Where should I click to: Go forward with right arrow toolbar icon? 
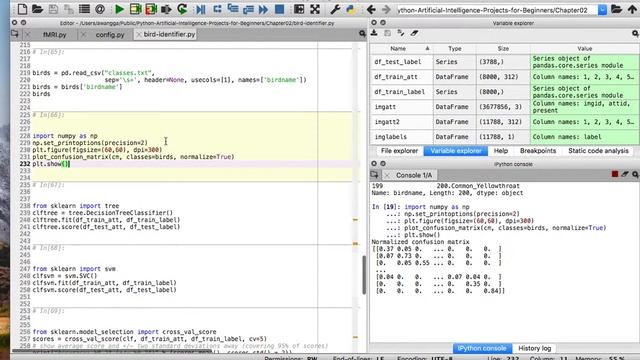(x=386, y=9)
